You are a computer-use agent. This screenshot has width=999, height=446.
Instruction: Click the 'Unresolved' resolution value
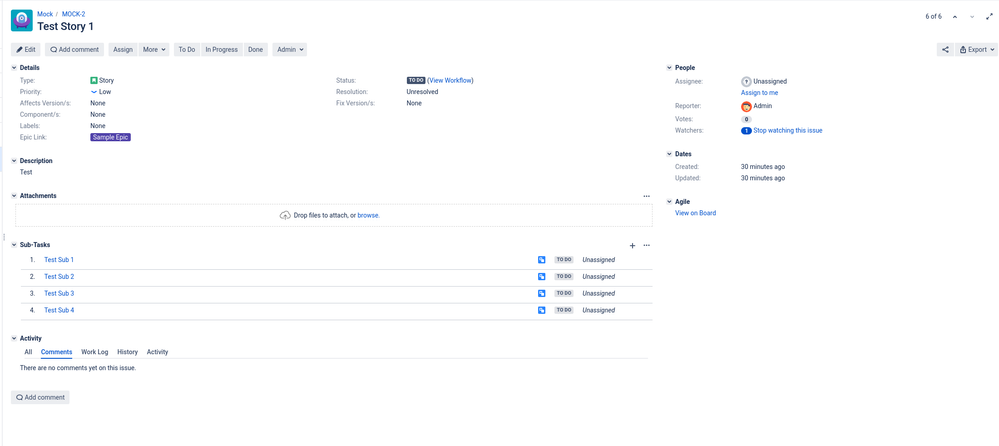(x=422, y=92)
